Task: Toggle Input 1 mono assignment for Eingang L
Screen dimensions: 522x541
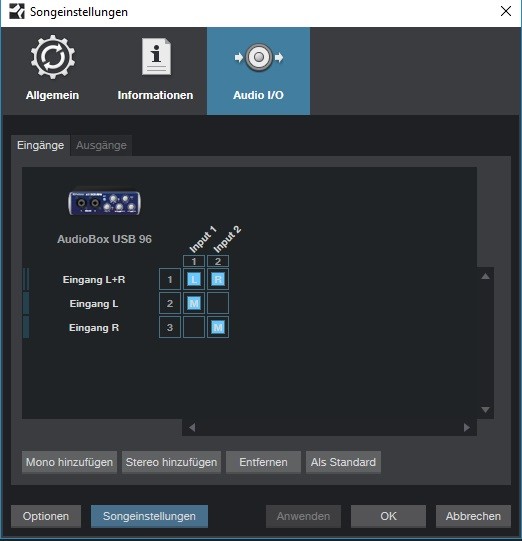Action: (x=194, y=303)
